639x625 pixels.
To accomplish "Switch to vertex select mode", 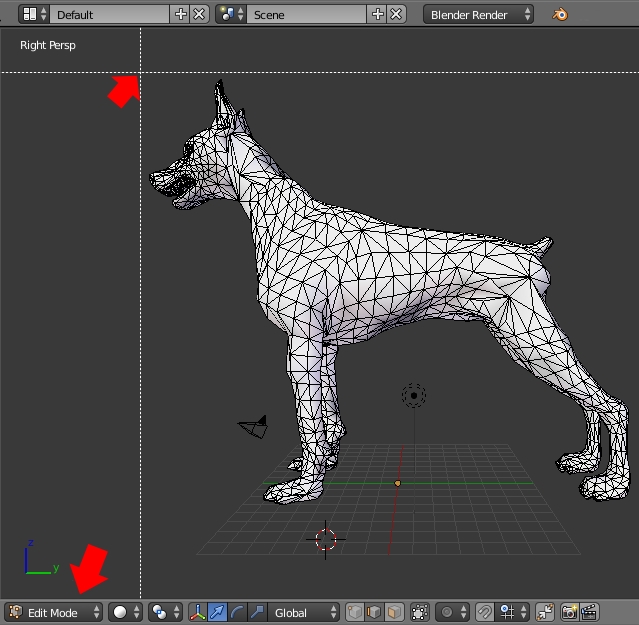I will click(355, 612).
